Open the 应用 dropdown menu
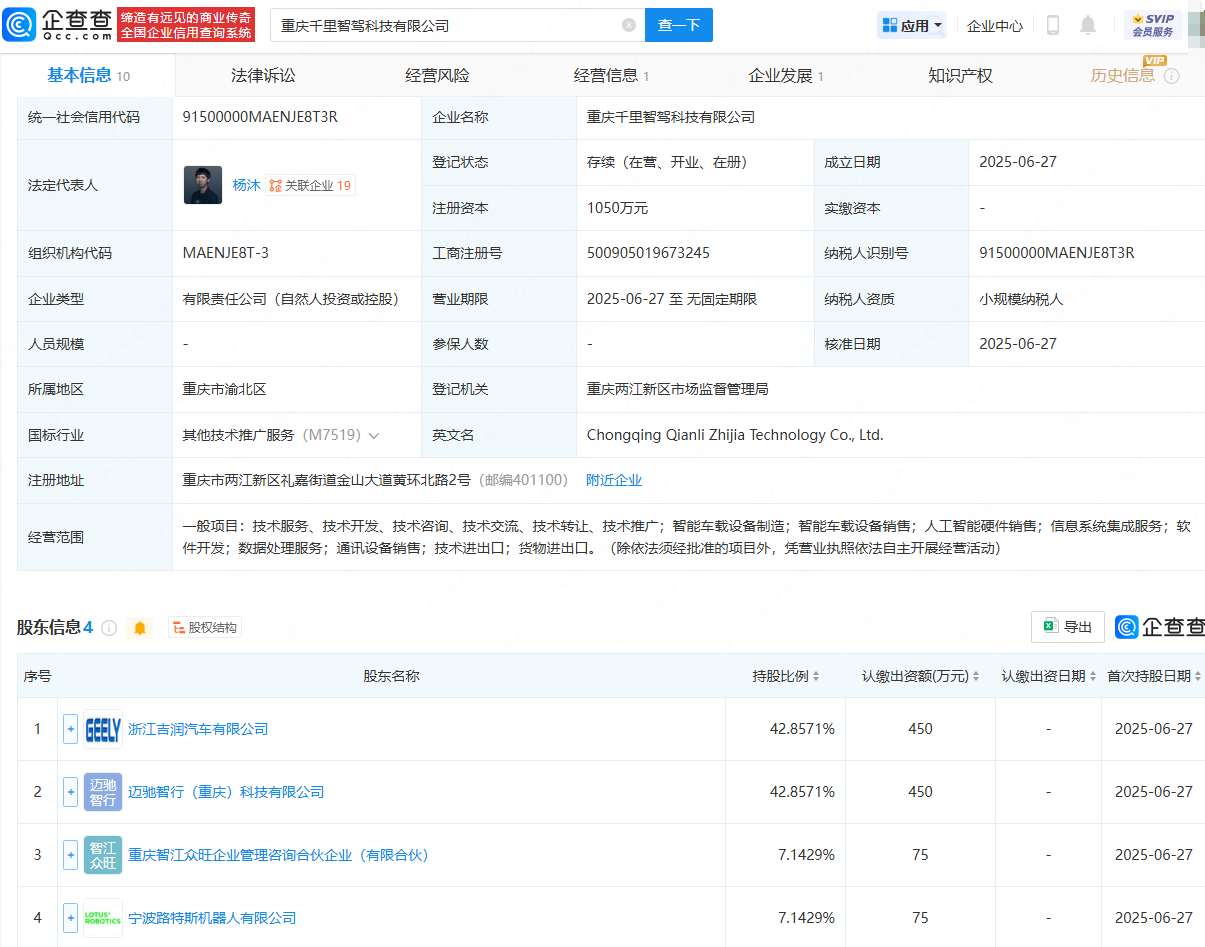The height and width of the screenshot is (947, 1205). (912, 25)
